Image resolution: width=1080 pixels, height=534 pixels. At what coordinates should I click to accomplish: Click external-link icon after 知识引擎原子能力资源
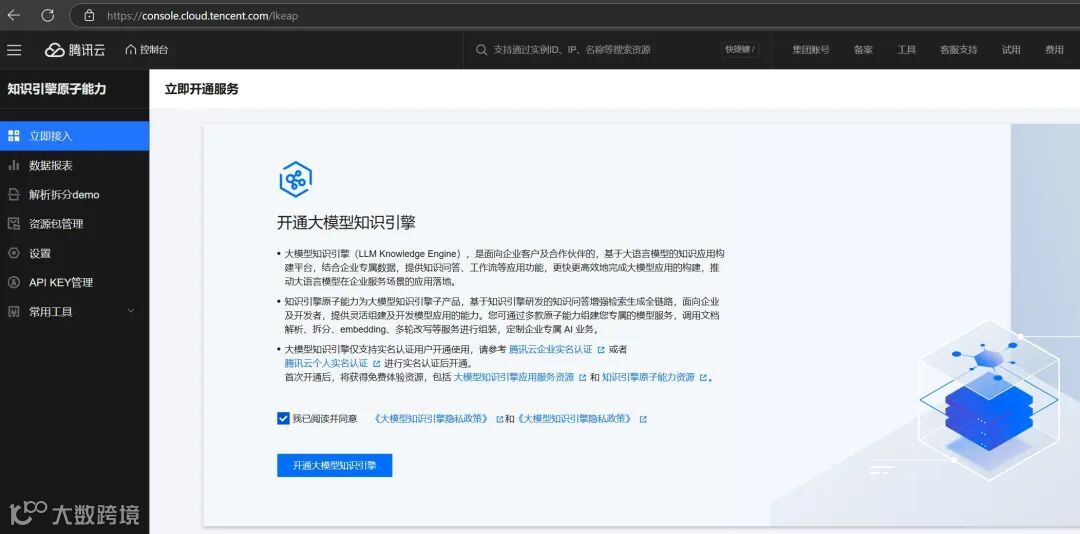[703, 378]
